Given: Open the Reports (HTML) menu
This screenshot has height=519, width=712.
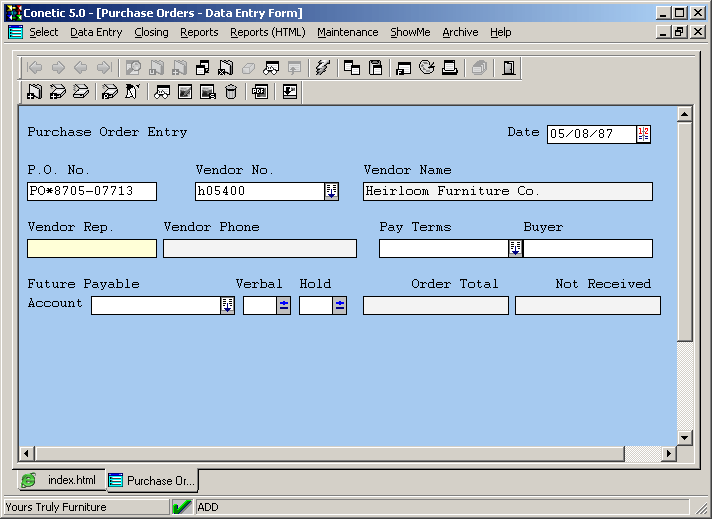Looking at the screenshot, I should point(267,32).
